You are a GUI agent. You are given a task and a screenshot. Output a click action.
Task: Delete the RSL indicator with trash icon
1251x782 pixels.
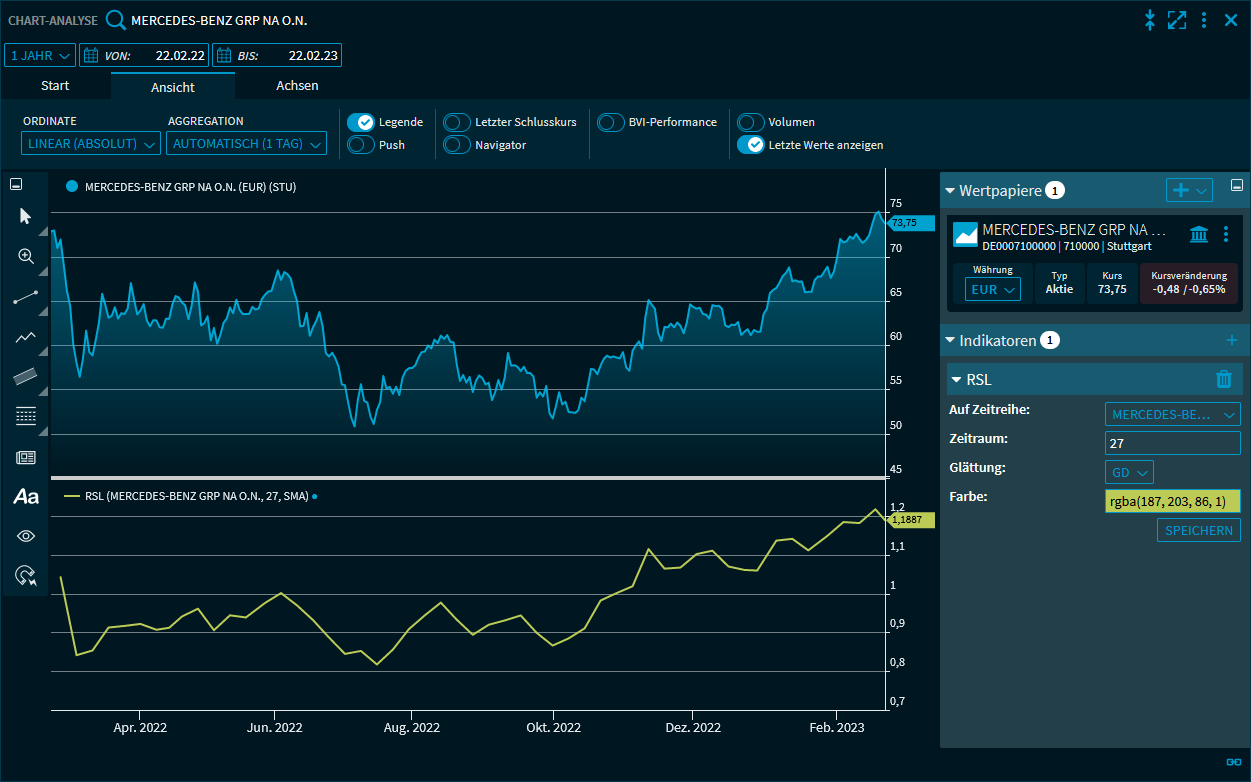point(1224,379)
